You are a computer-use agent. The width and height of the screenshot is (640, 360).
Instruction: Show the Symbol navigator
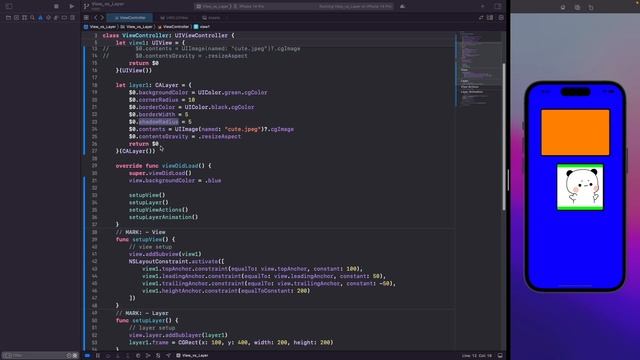24,18
